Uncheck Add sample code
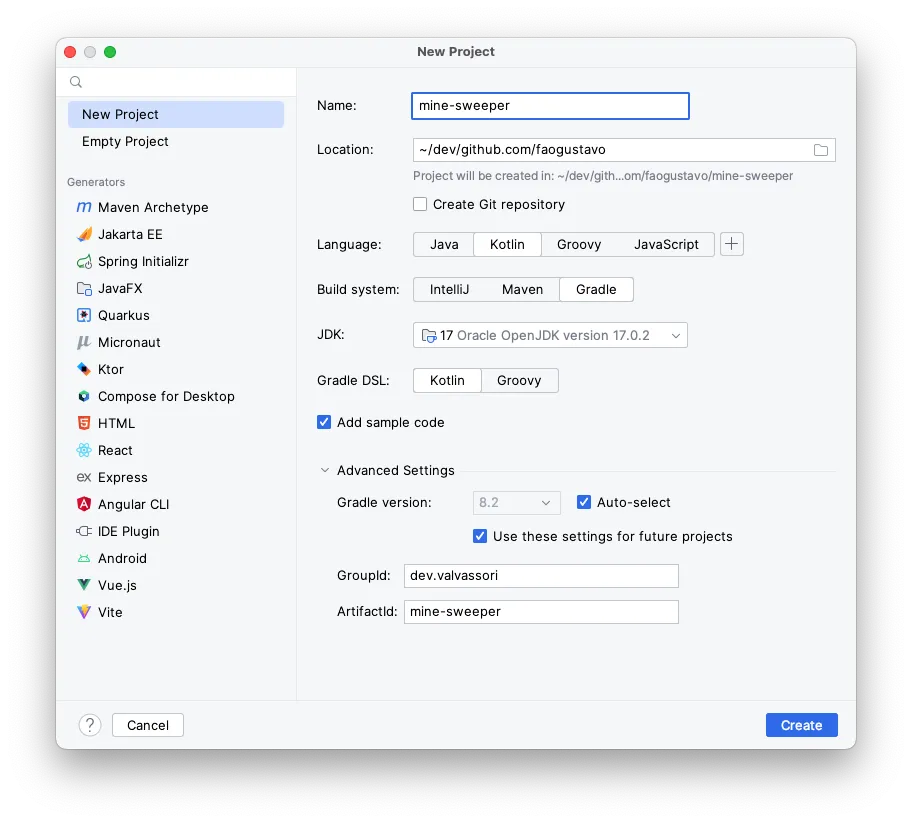This screenshot has width=912, height=823. 324,422
